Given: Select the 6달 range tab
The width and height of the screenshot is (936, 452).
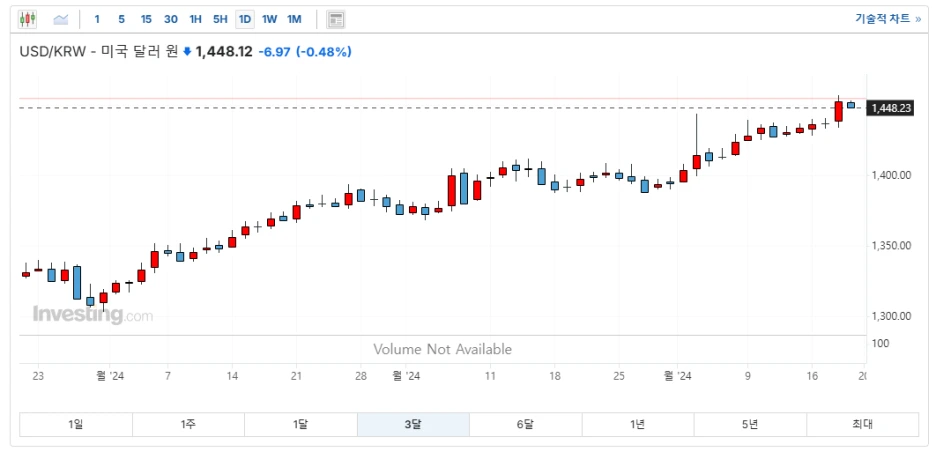Looking at the screenshot, I should (x=525, y=425).
